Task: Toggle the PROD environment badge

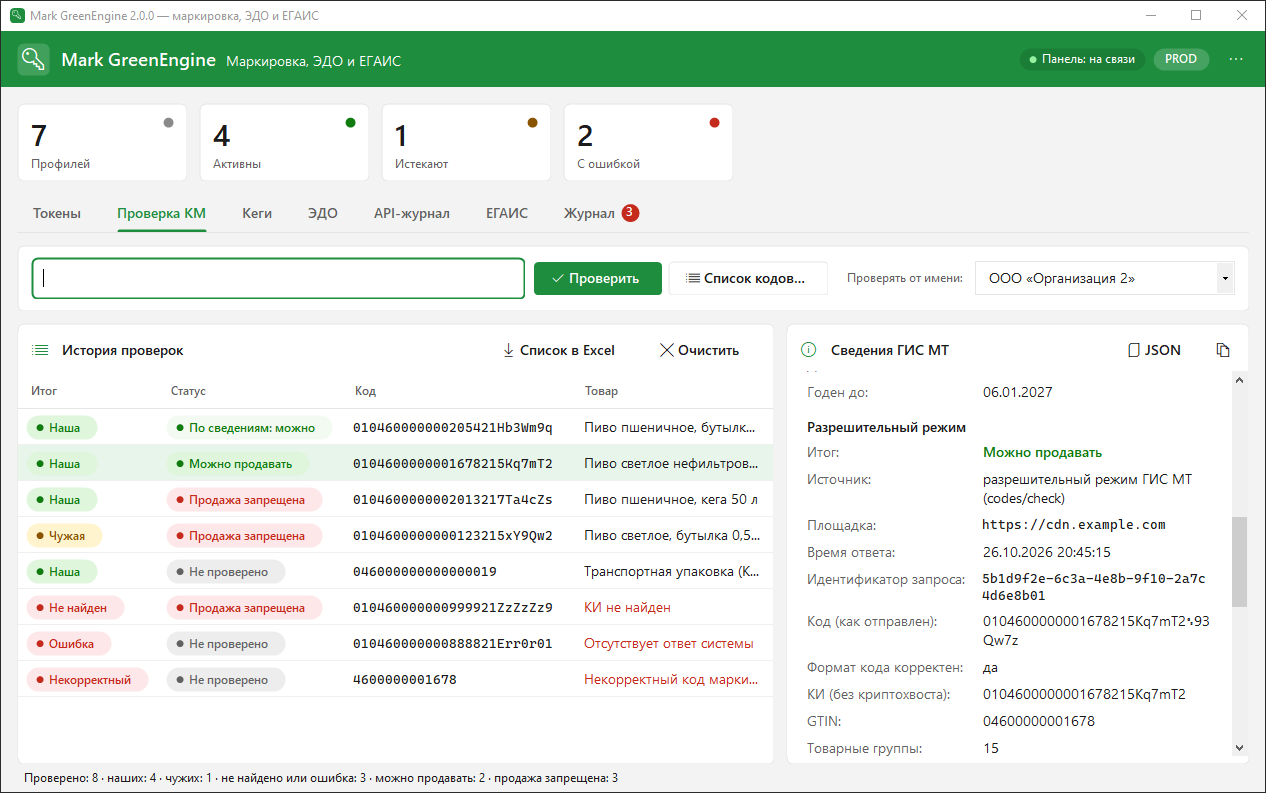Action: tap(1181, 59)
